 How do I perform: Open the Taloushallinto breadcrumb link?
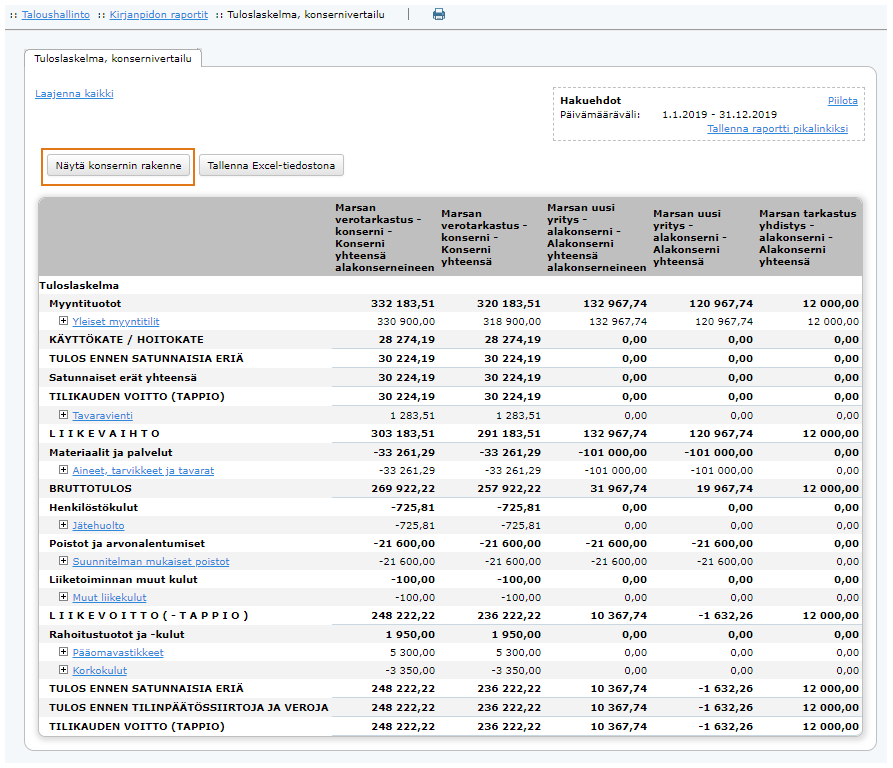pyautogui.click(x=54, y=15)
